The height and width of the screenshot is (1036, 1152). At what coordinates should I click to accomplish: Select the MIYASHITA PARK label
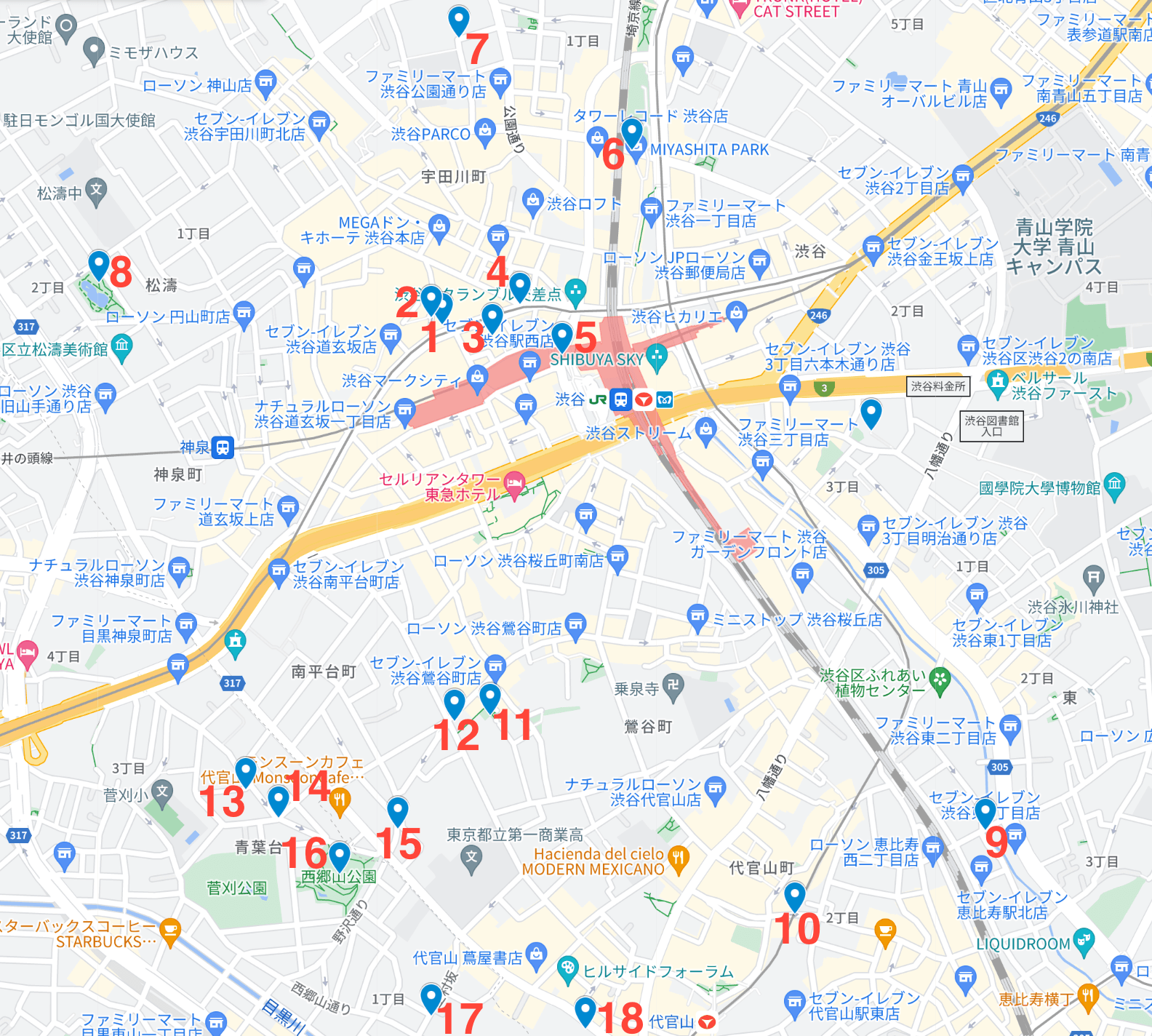pyautogui.click(x=709, y=150)
